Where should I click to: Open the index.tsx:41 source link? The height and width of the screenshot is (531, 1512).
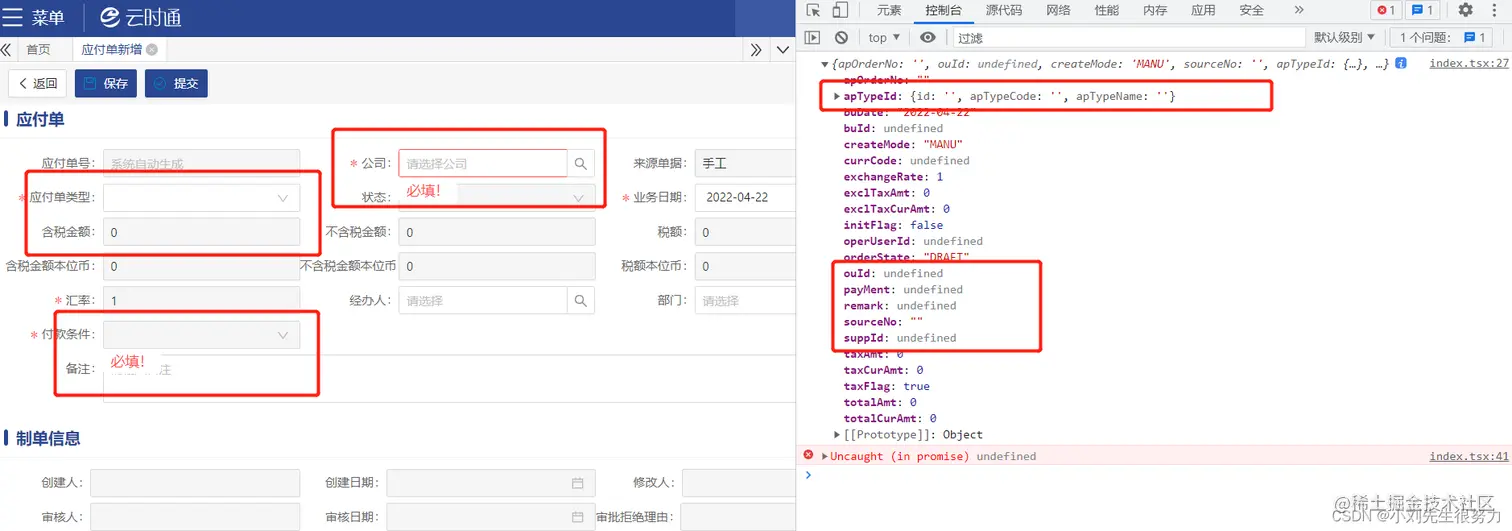click(x=1469, y=456)
